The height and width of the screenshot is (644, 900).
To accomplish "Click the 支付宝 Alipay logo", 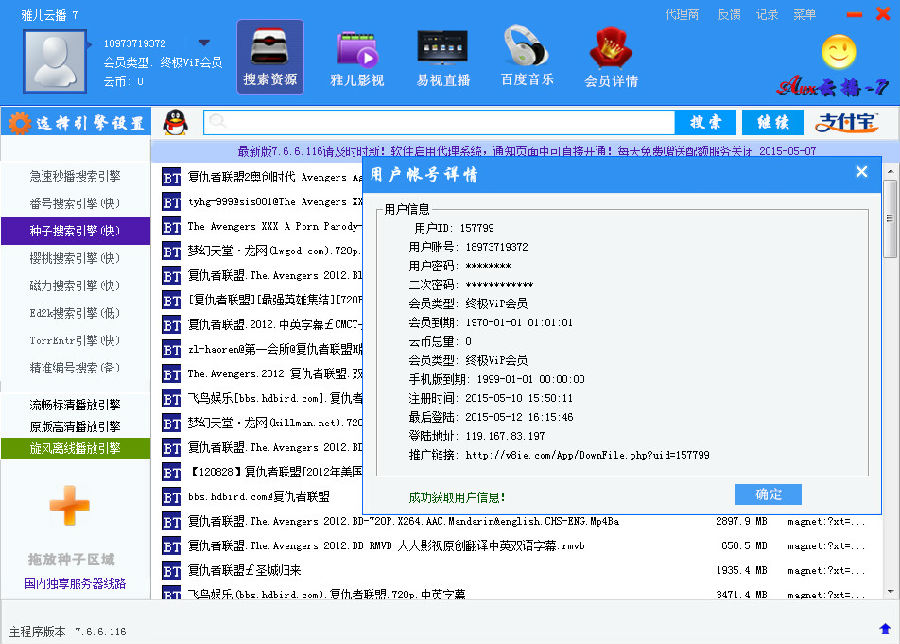I will click(846, 122).
